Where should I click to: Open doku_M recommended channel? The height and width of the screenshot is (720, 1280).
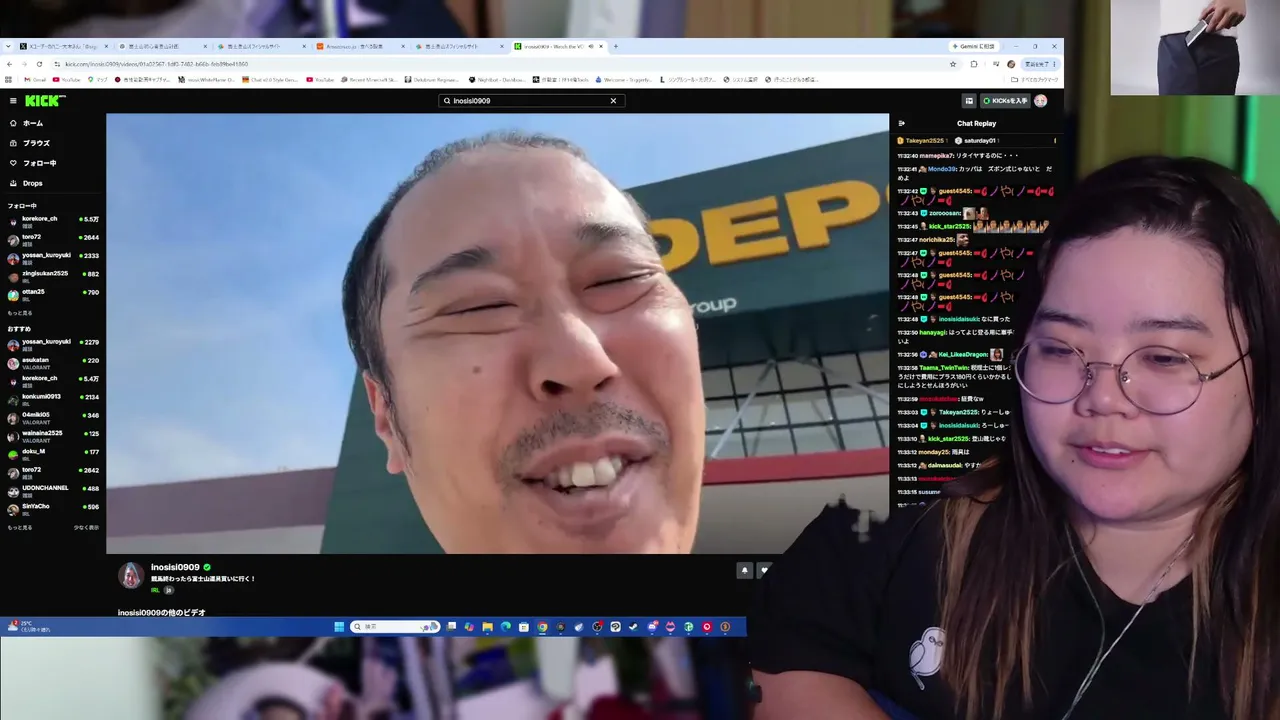(x=53, y=453)
